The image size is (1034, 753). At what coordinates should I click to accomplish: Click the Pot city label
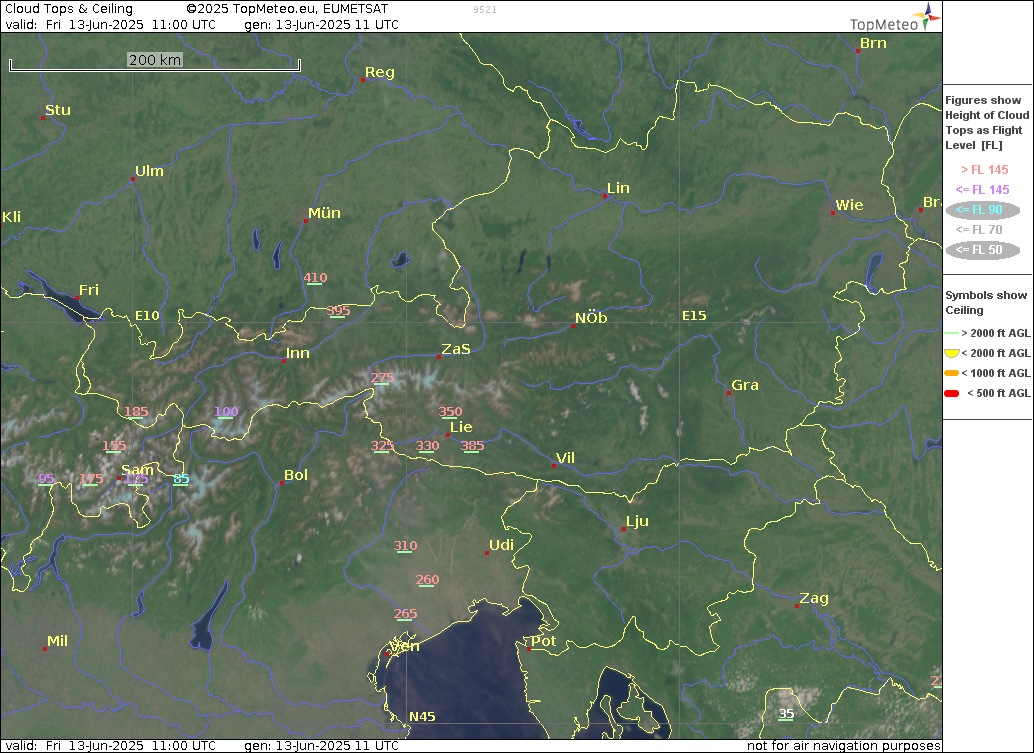(x=543, y=642)
